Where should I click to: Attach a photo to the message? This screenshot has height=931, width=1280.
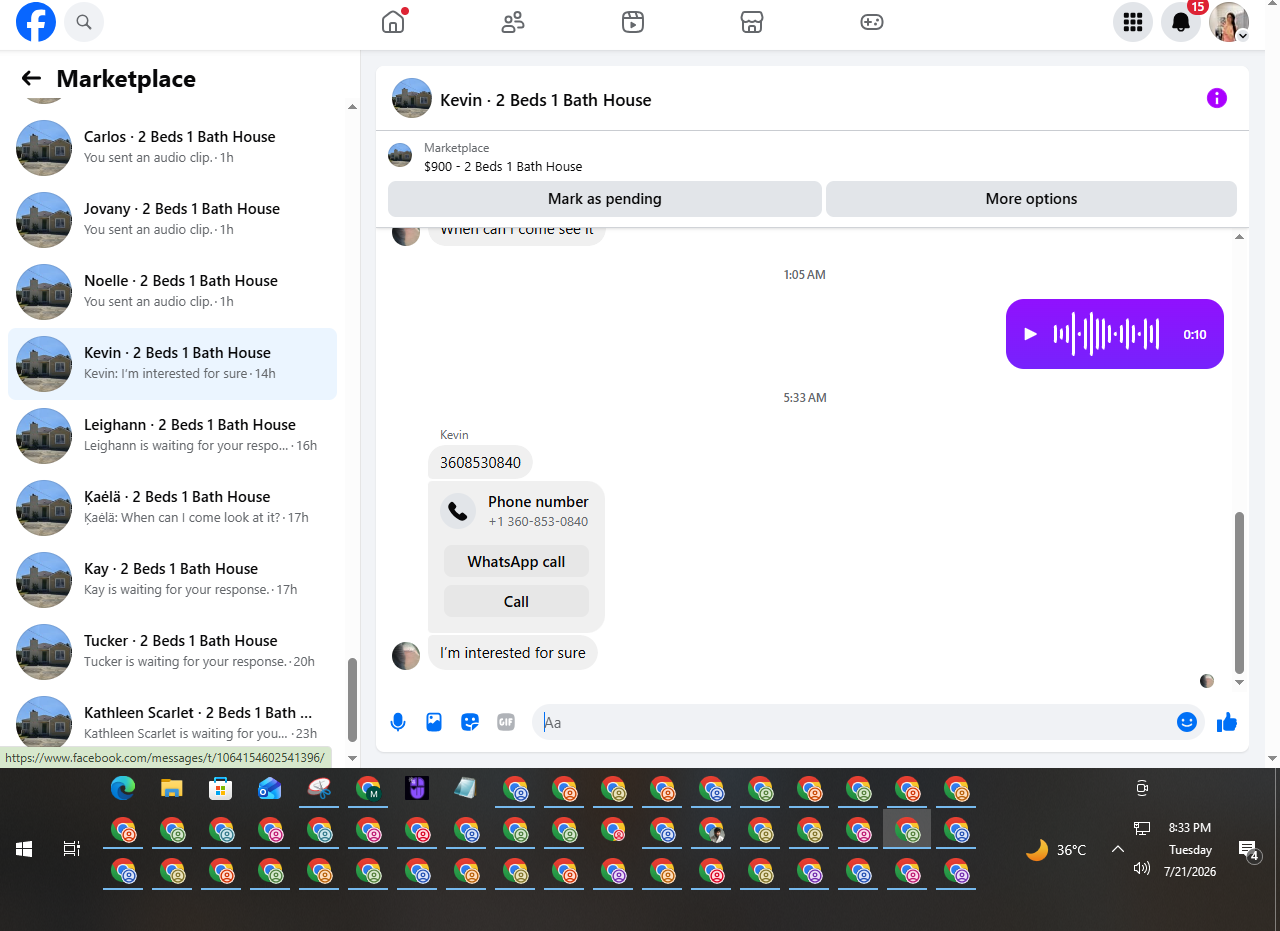point(434,722)
